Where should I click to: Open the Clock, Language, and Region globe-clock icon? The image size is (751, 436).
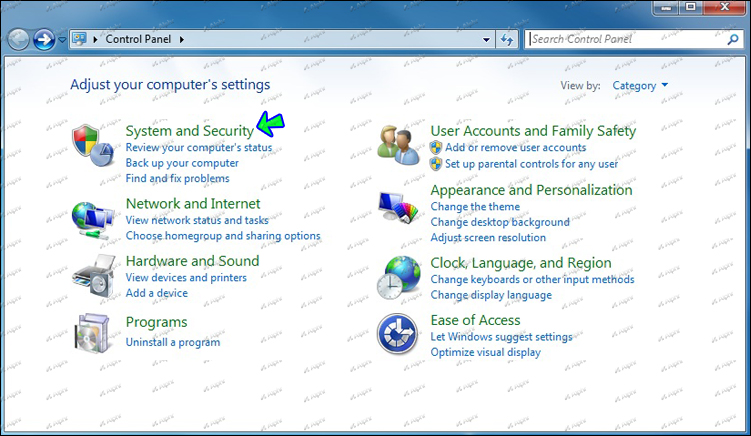click(398, 277)
